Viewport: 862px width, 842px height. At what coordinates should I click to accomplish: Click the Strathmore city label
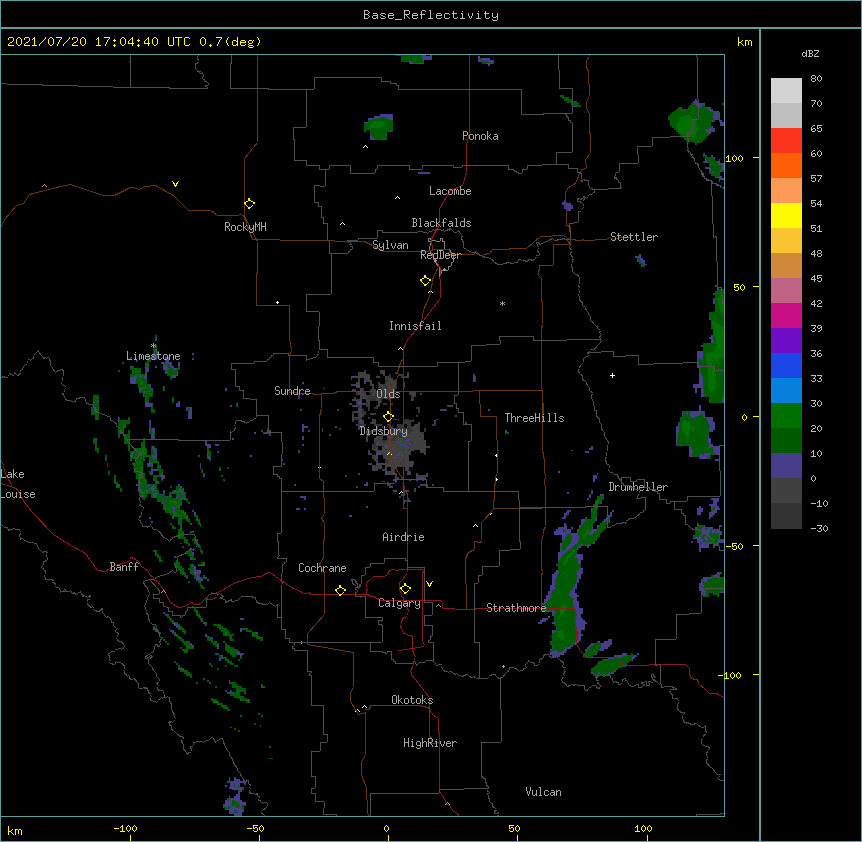click(x=516, y=608)
